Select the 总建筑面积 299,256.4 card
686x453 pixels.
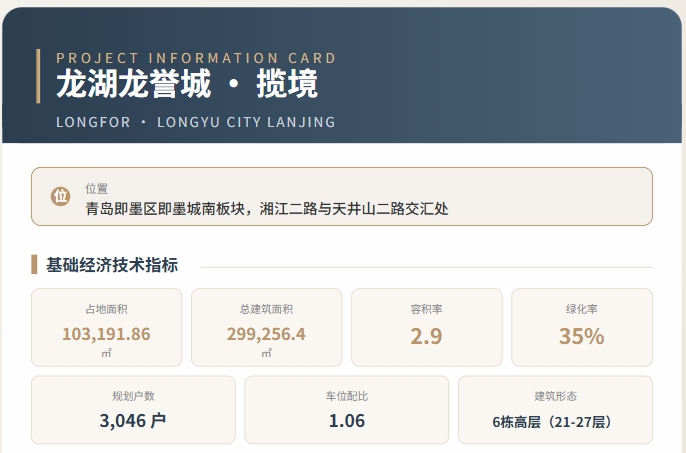(266, 327)
